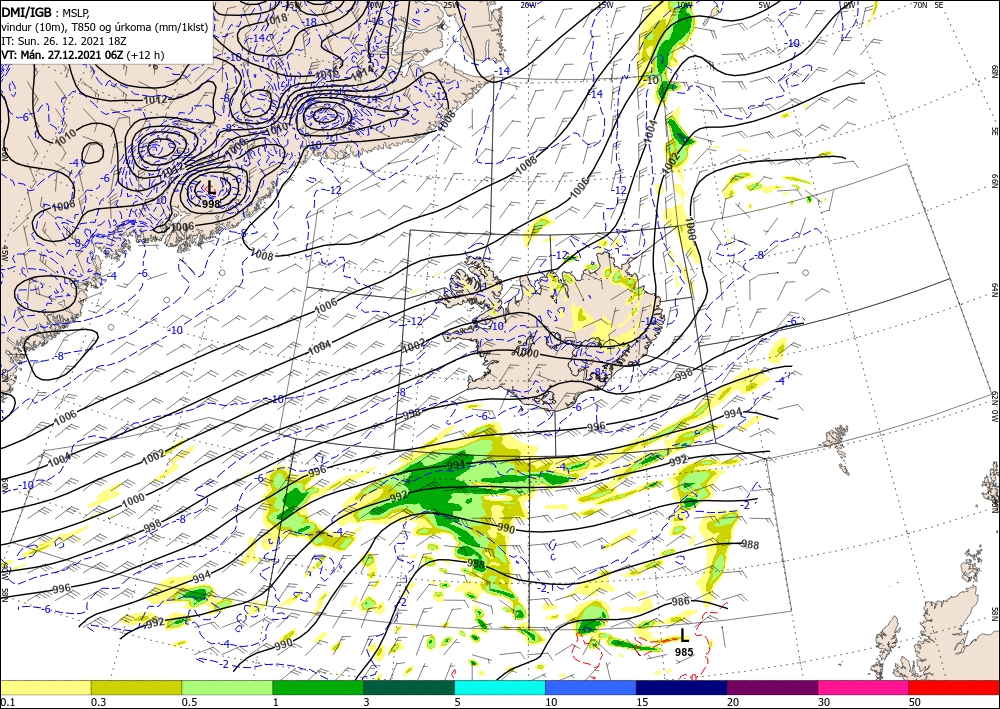This screenshot has width=1000, height=709.
Task: Click the olive yellow 0.3–0.5 legend swatch
Action: pyautogui.click(x=136, y=687)
